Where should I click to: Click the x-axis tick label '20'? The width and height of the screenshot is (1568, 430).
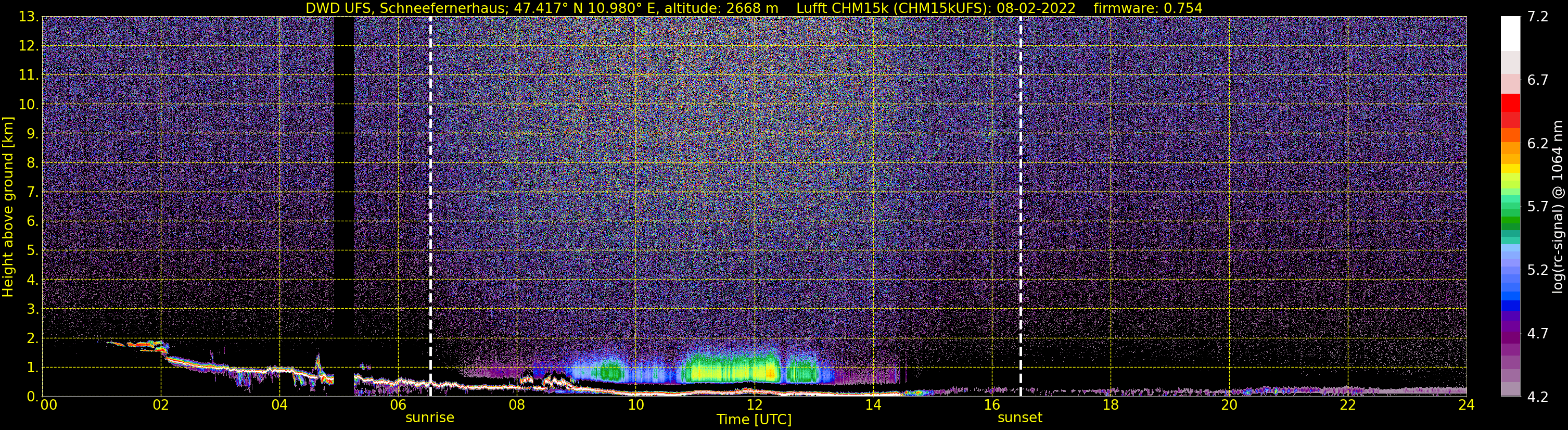coord(1229,406)
